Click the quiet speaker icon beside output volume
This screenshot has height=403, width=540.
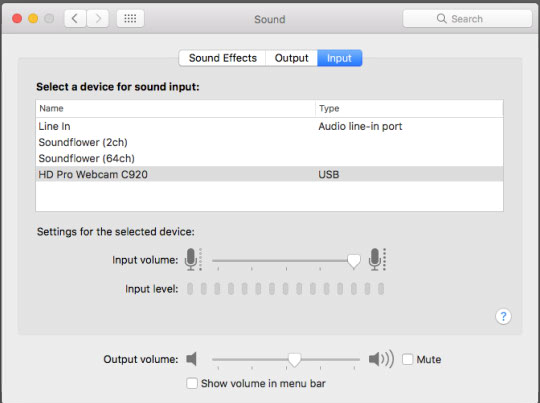191,359
